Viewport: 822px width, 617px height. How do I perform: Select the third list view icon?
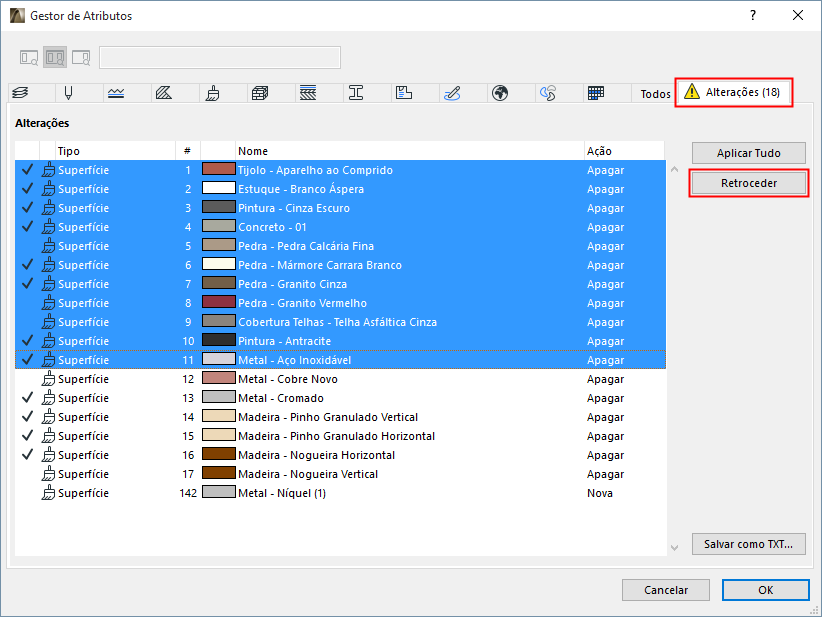[81, 57]
